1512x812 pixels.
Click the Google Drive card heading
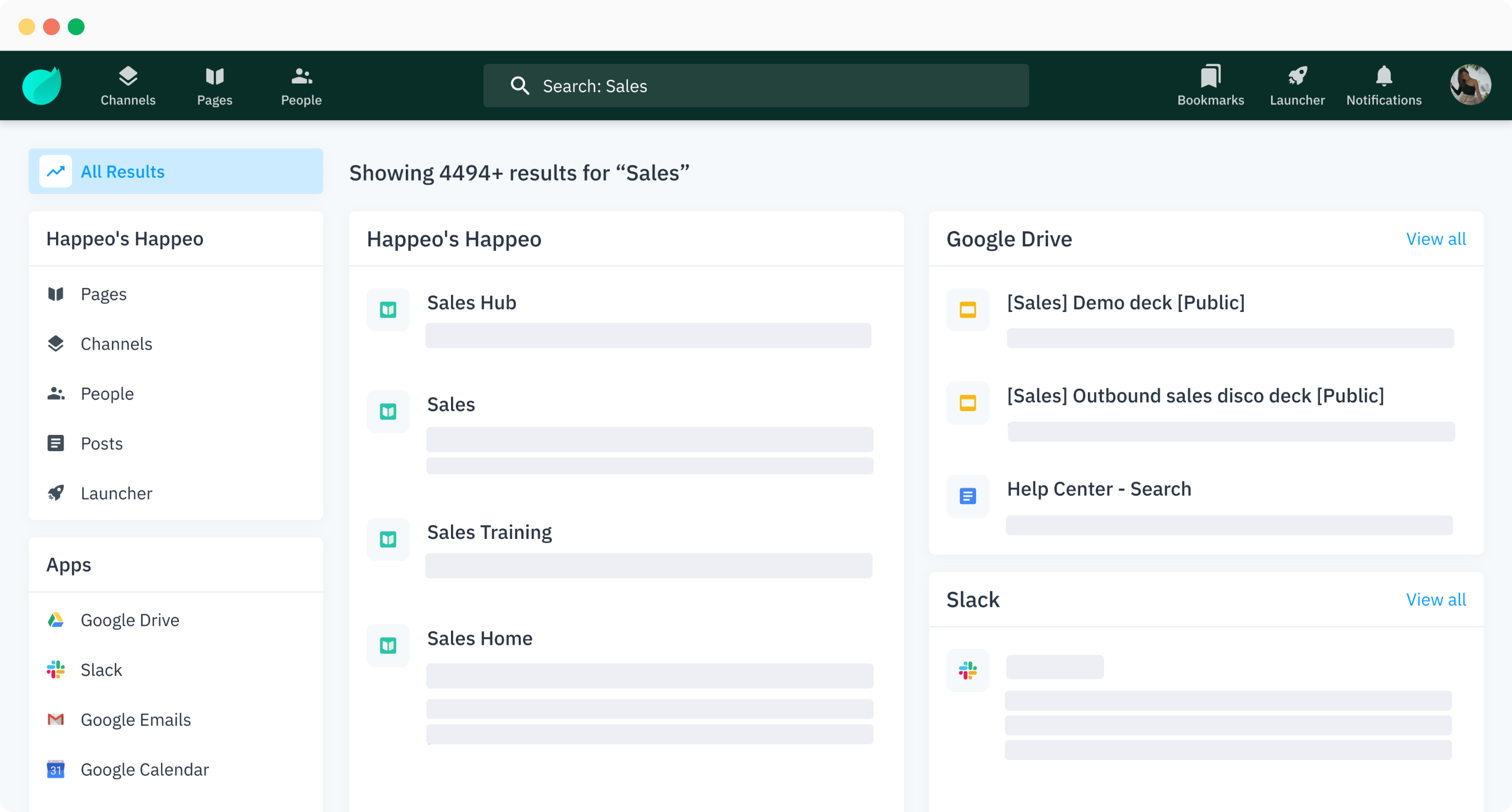coord(1009,239)
